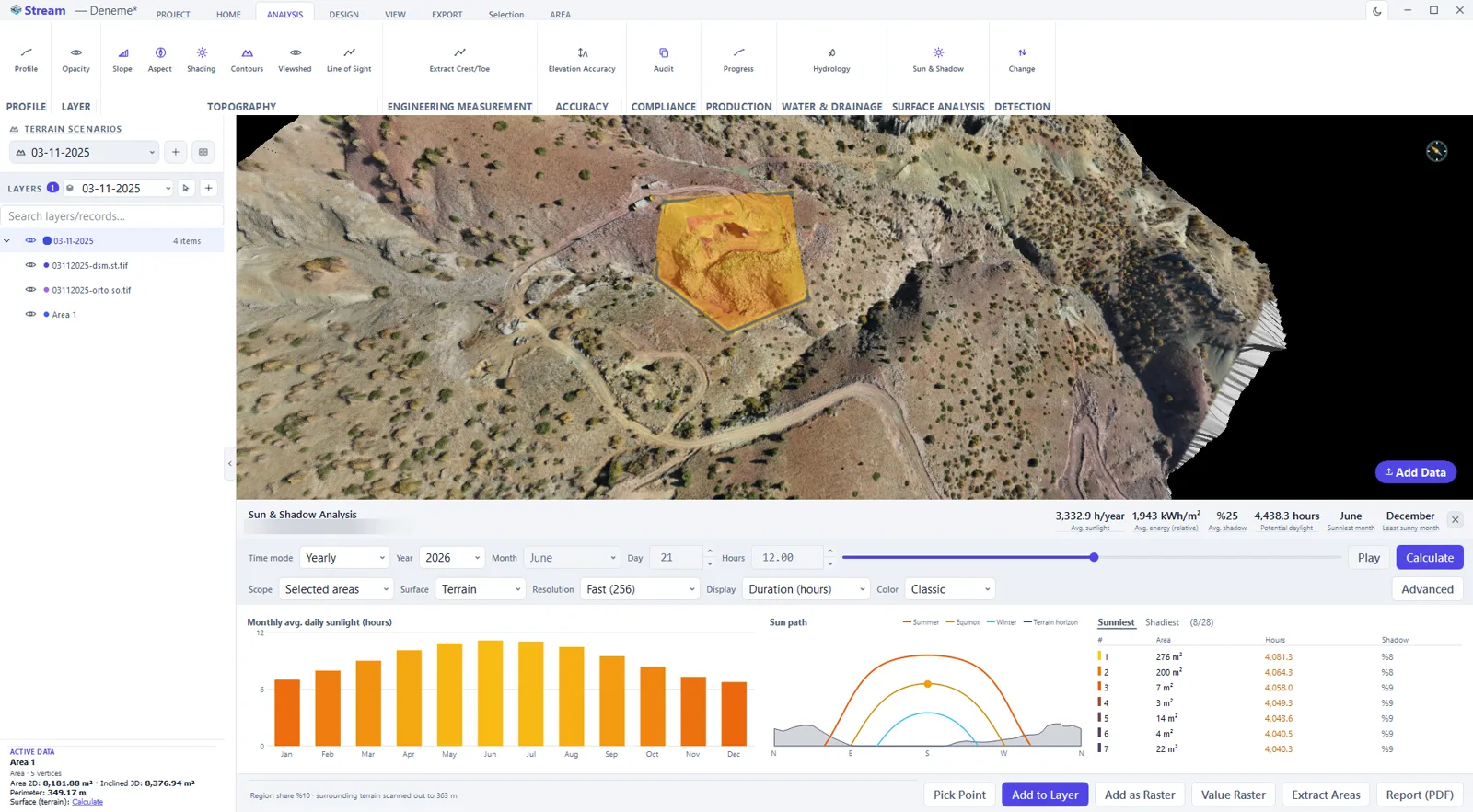Switch to the DESIGN ribbon tab
Image resolution: width=1473 pixels, height=812 pixels.
coord(344,15)
